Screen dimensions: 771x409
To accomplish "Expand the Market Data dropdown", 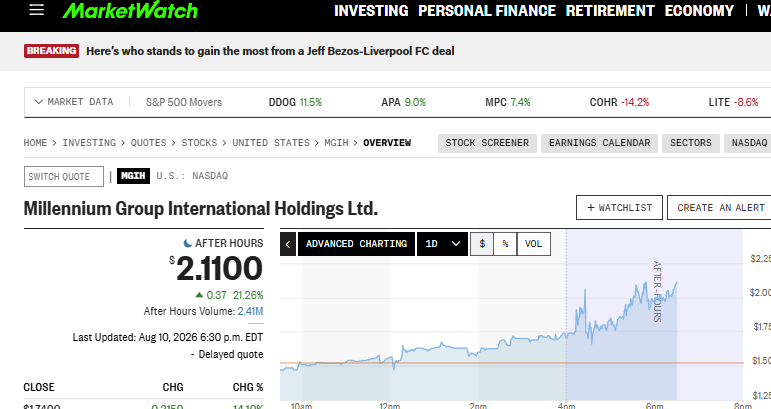I will tap(74, 102).
